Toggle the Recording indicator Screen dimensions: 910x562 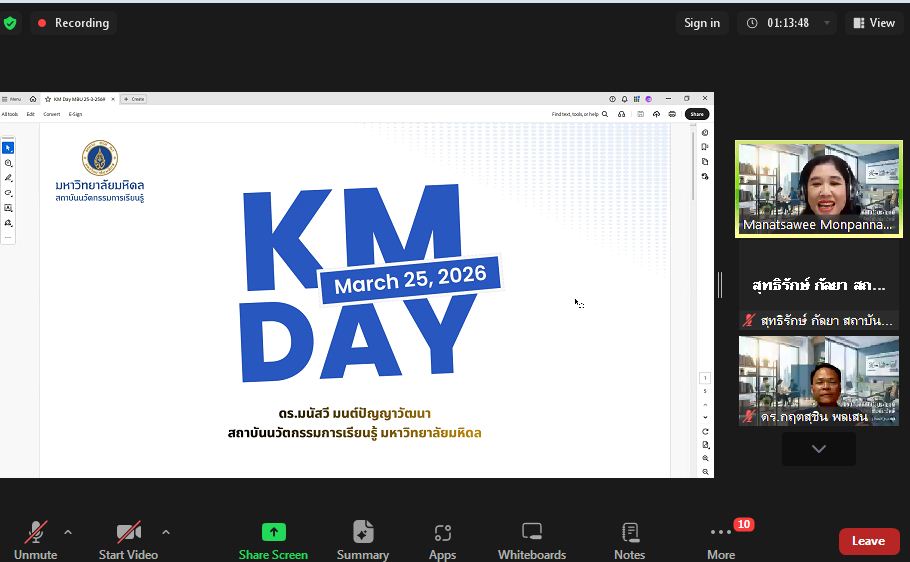click(x=73, y=23)
